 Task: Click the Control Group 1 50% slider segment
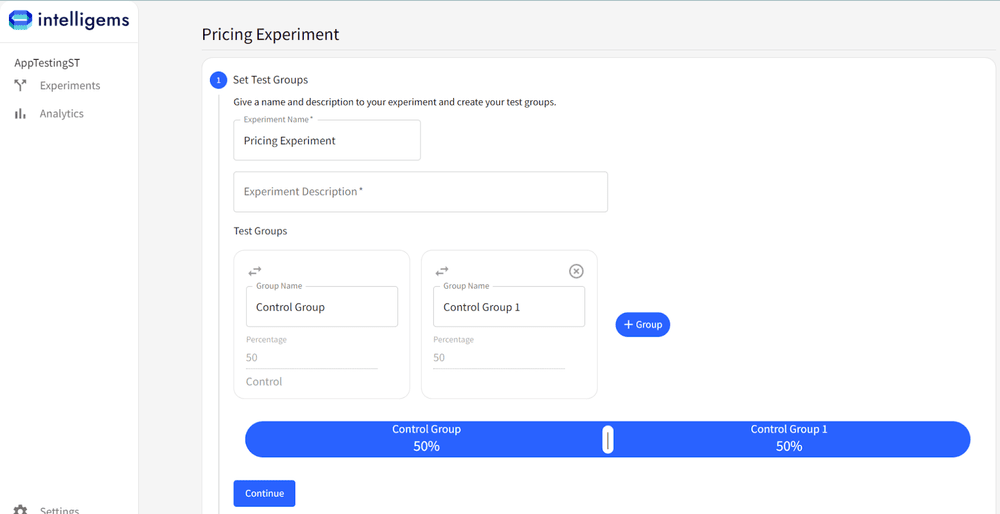(789, 439)
